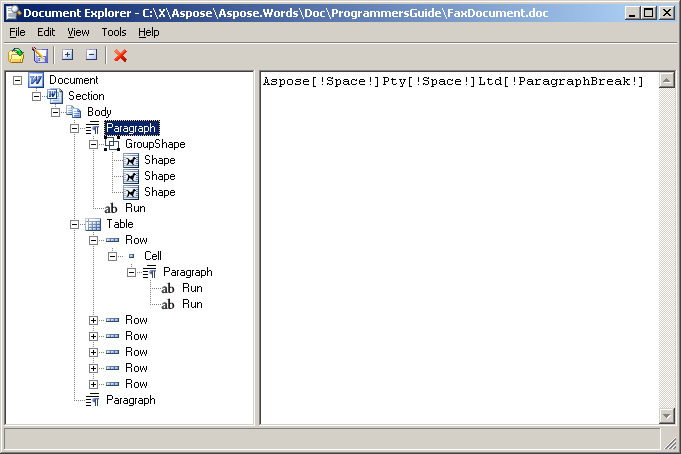
Task: Select the Document node Word icon
Action: (35, 80)
